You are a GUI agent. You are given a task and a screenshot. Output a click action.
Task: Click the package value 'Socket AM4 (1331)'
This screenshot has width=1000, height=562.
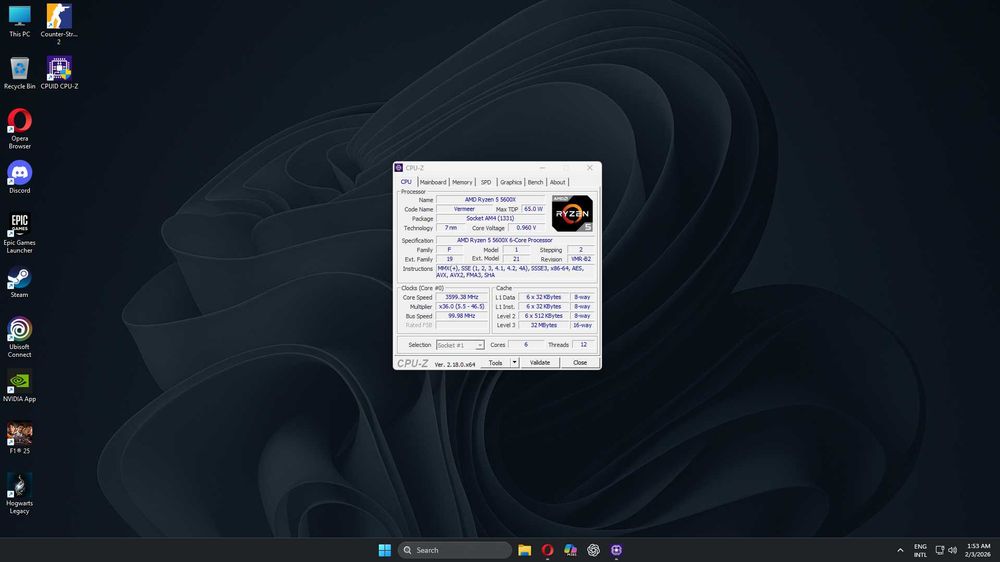tap(490, 218)
